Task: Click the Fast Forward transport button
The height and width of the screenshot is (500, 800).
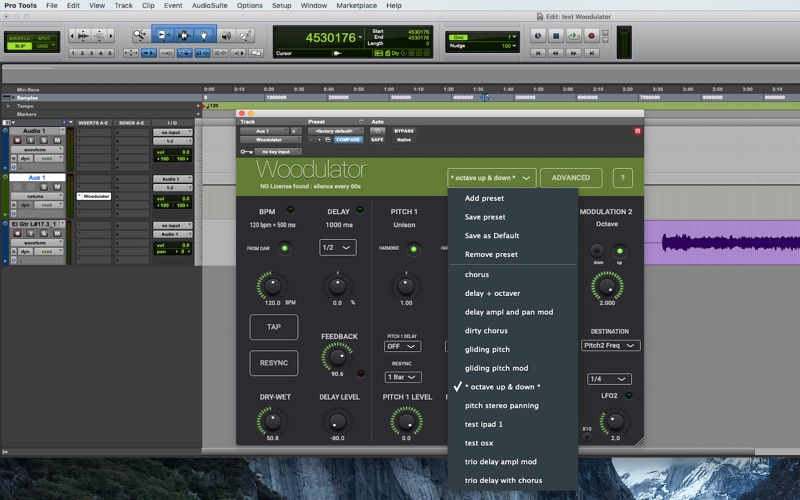Action: pyautogui.click(x=573, y=53)
